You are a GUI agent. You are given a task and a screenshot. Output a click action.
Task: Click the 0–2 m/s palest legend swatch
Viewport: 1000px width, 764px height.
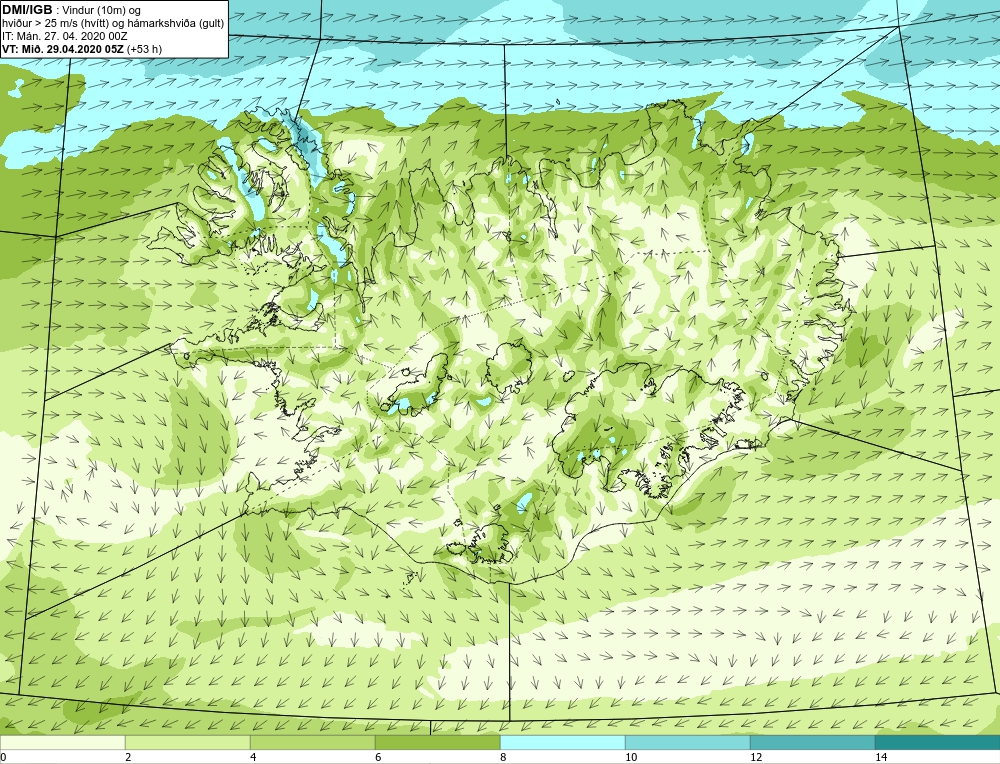click(x=62, y=743)
